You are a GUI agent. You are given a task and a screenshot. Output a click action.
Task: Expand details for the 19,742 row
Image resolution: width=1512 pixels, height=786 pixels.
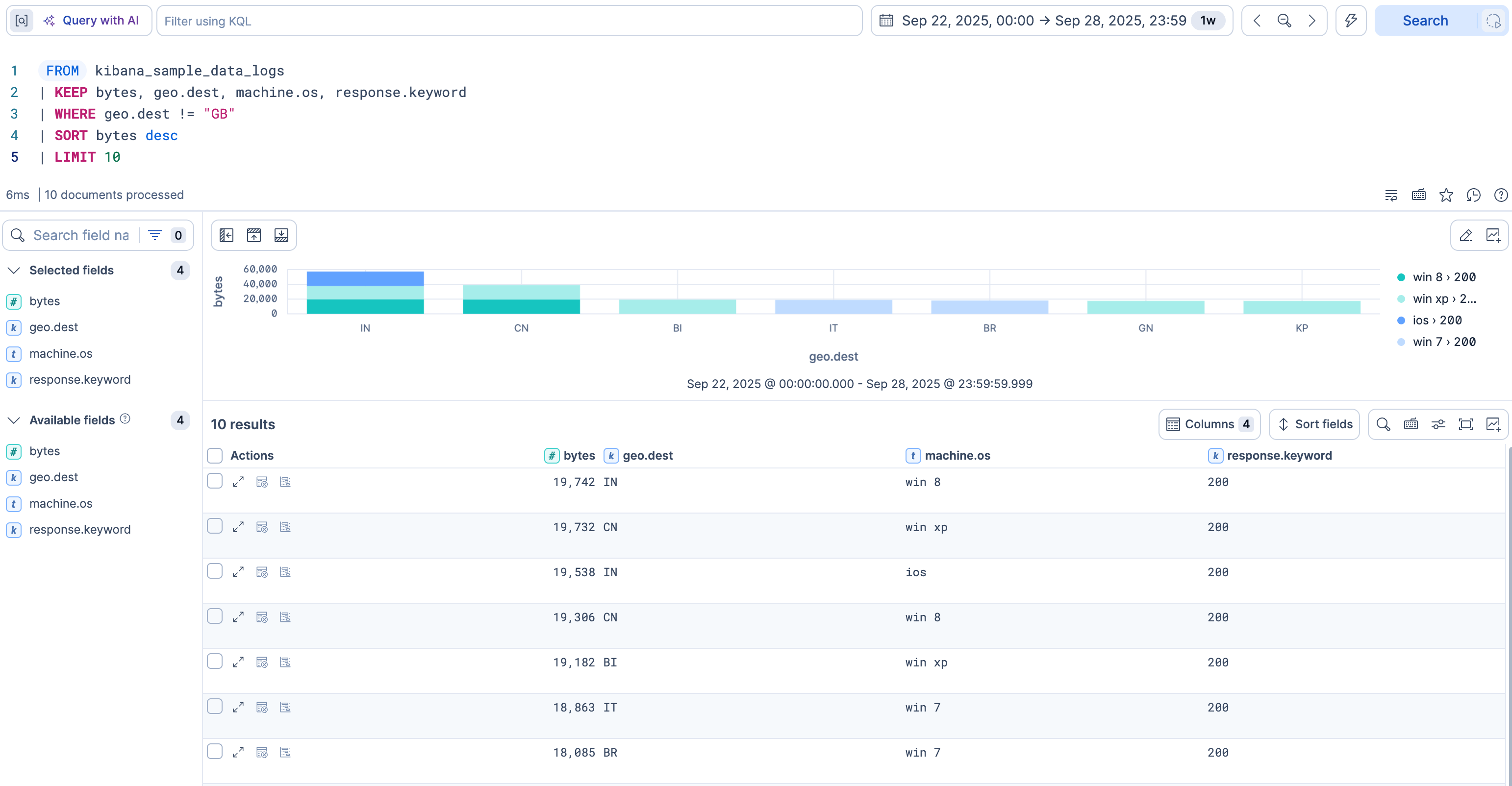click(238, 482)
